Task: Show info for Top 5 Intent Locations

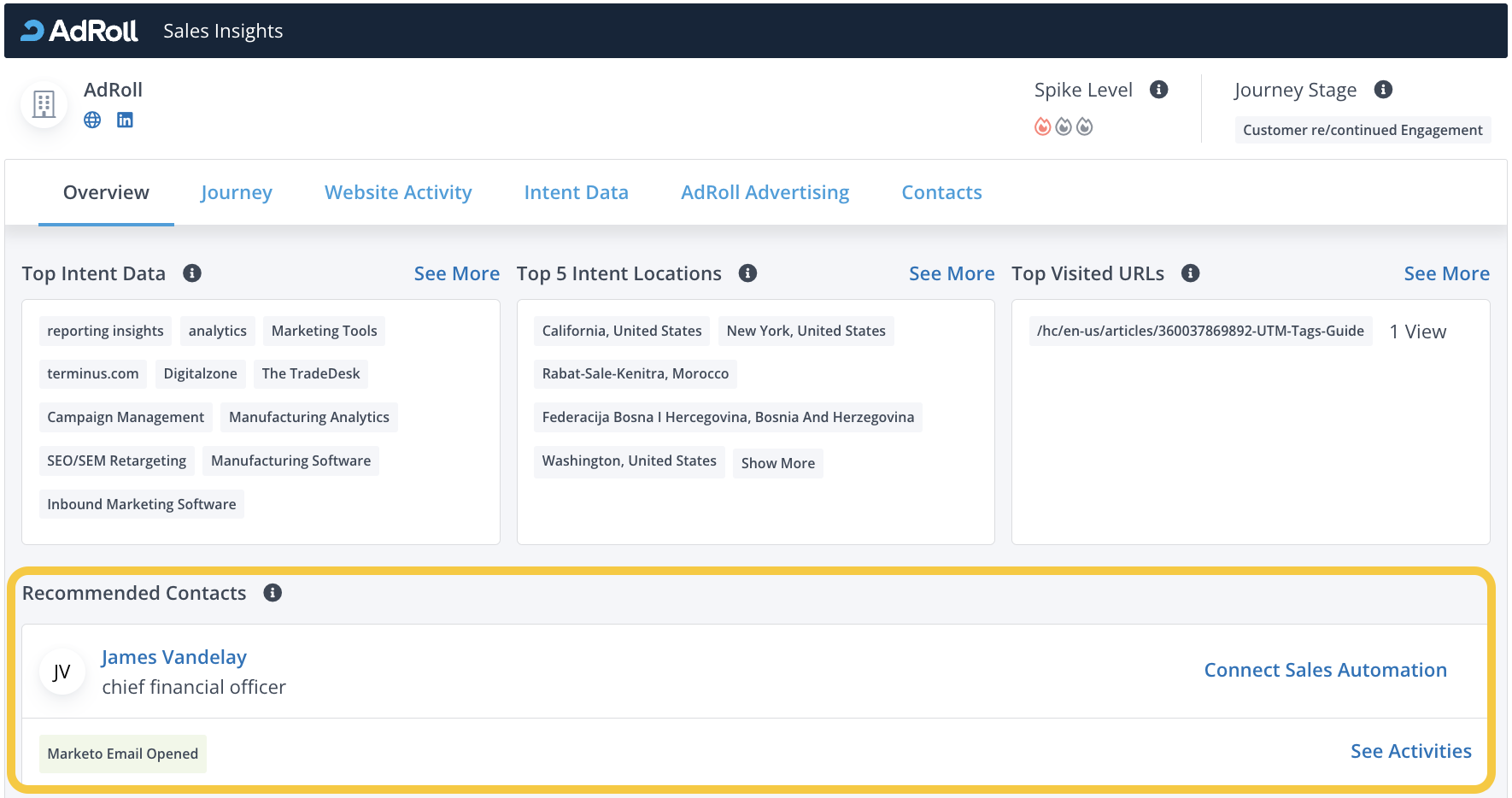Action: coord(747,273)
